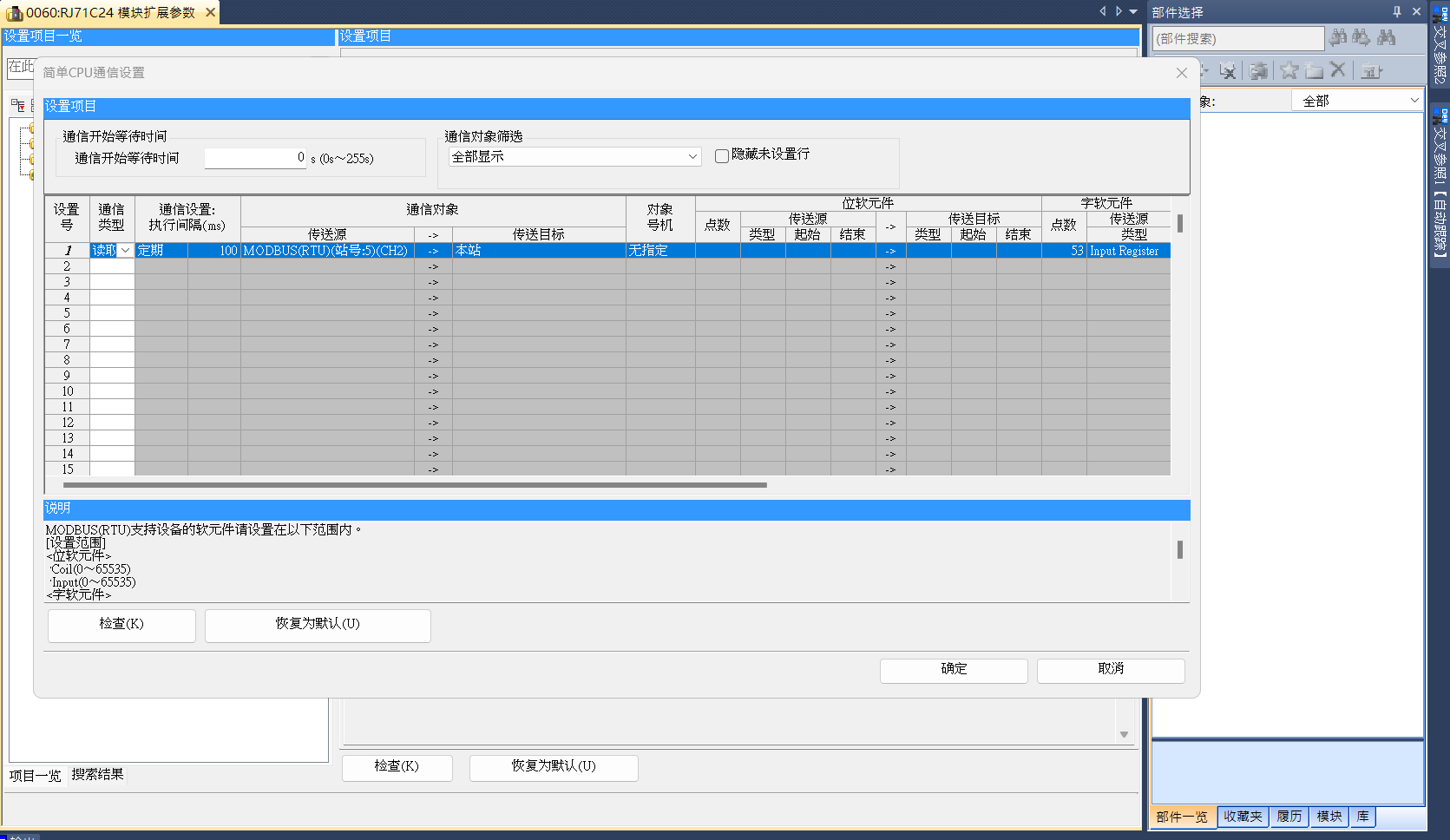This screenshot has height=840, width=1450.
Task: Click the search-next binoculars icon
Action: (x=1361, y=37)
